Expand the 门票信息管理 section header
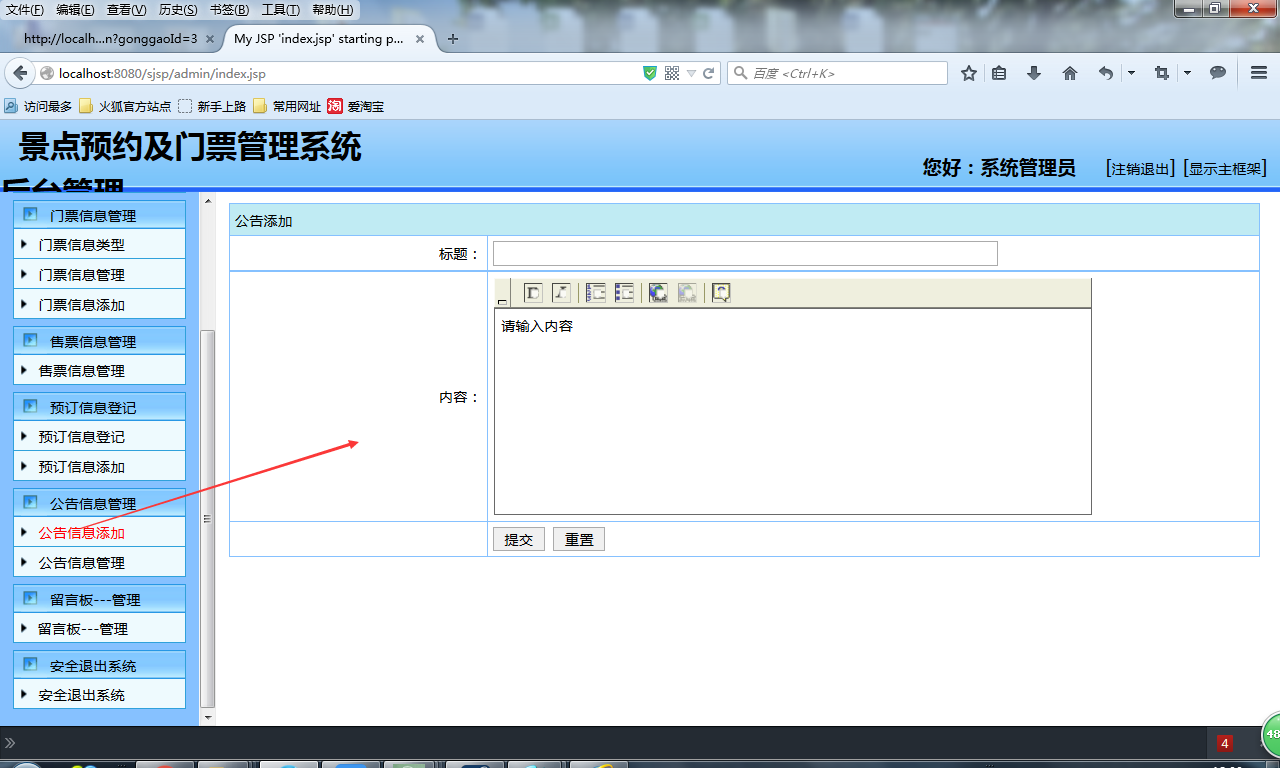 click(x=100, y=215)
